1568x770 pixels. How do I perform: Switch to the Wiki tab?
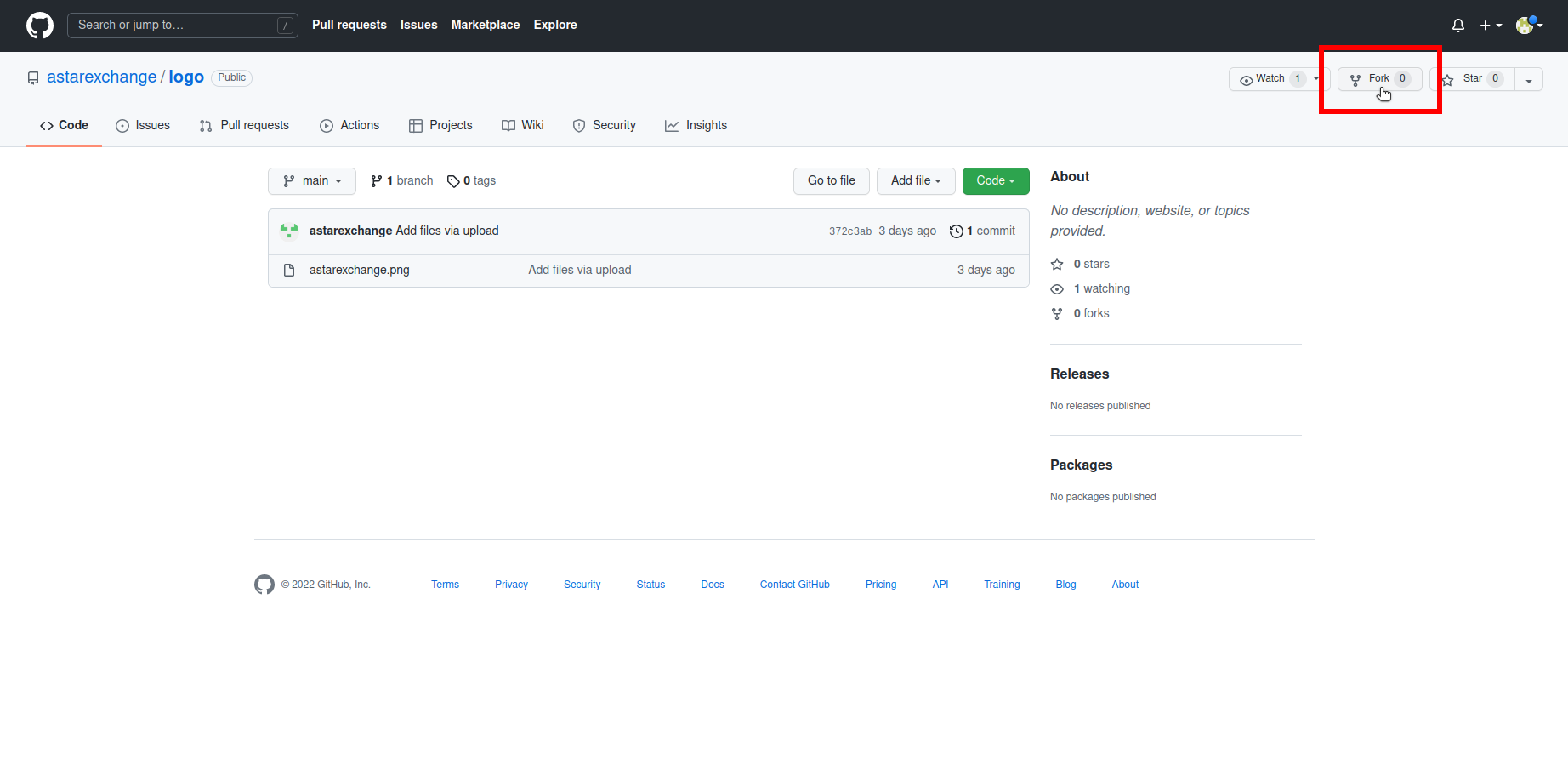523,125
